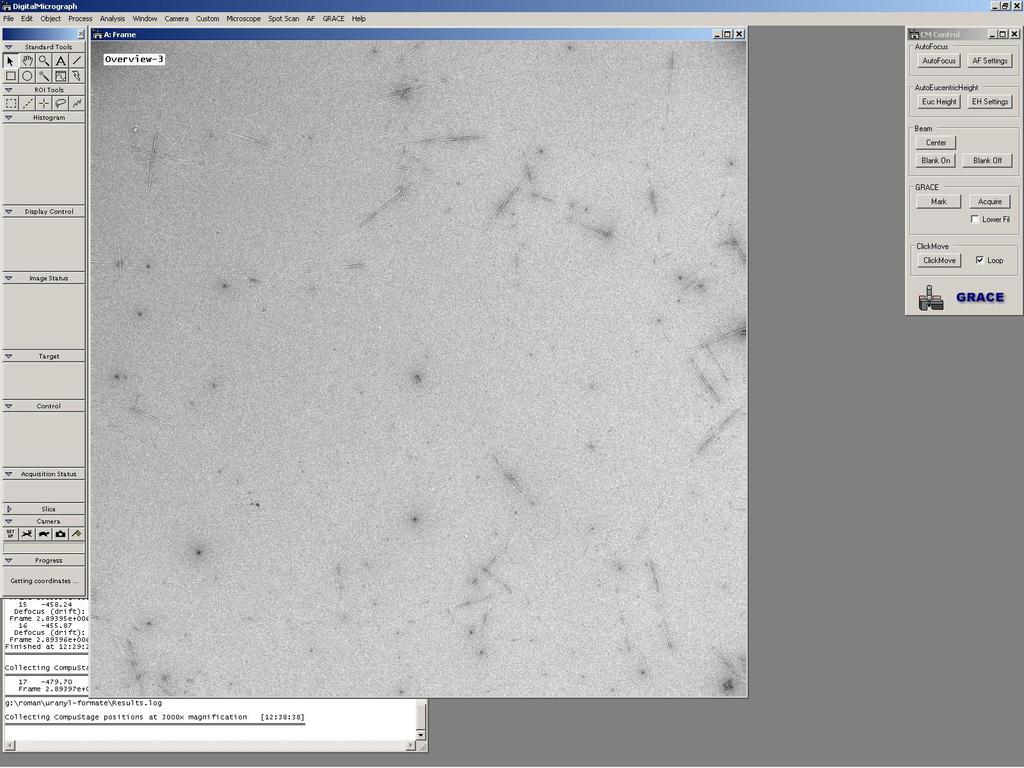Click the AutoFocus button
The image size is (1024, 768).
[x=938, y=61]
